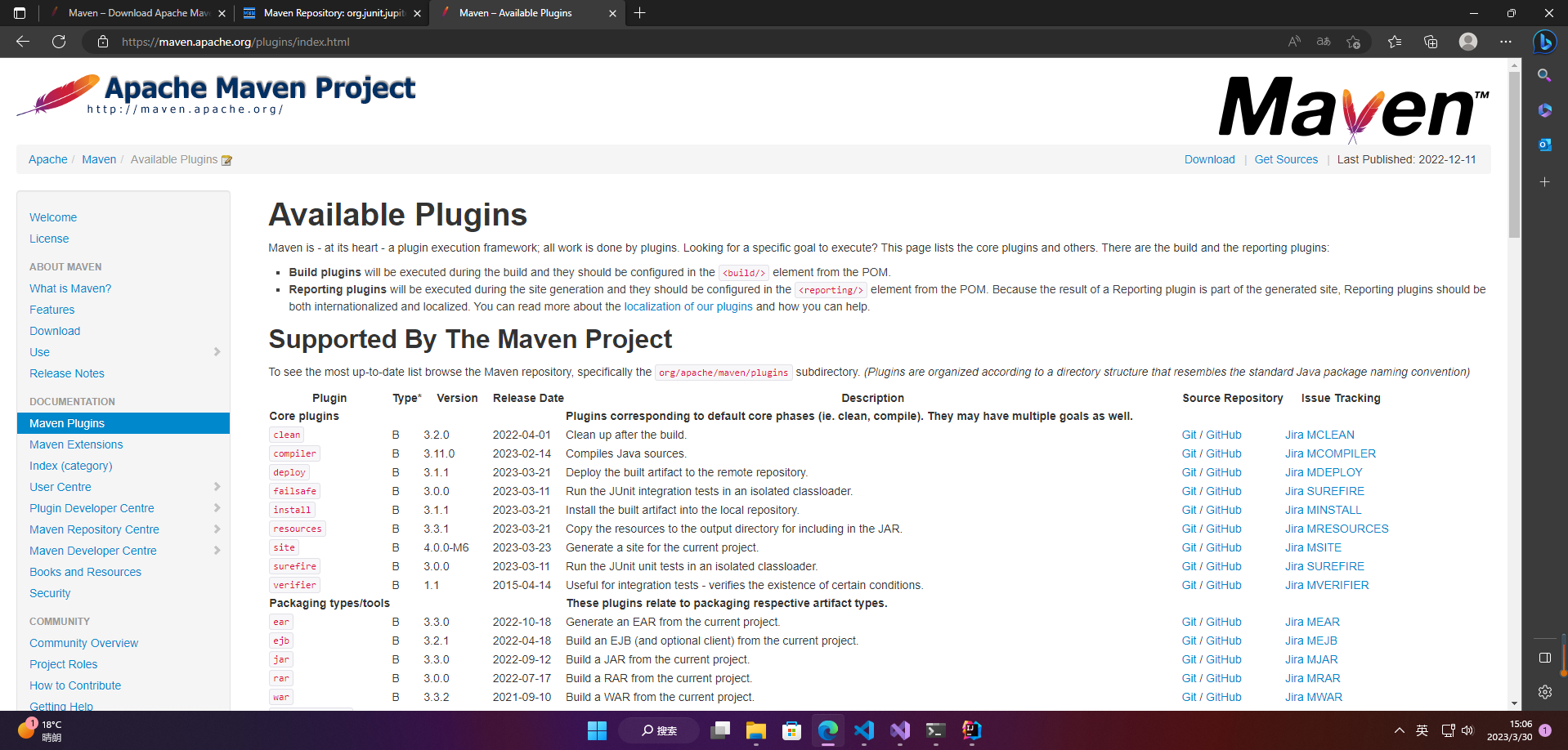The height and width of the screenshot is (750, 1568).
Task: Switch to the Download Apache Maven tab
Action: click(x=136, y=13)
